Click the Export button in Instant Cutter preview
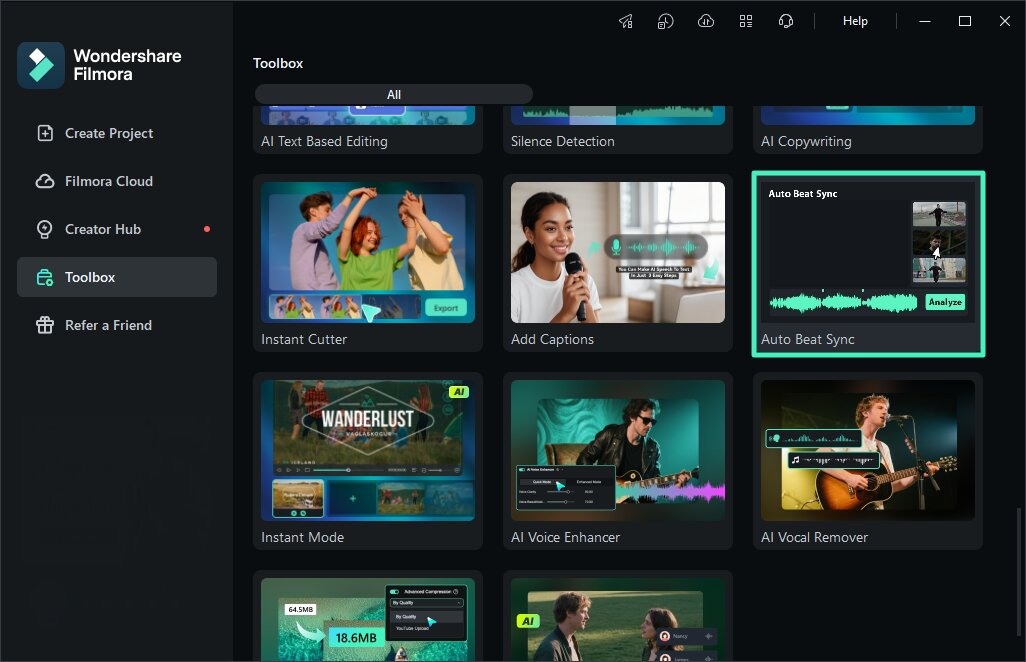1026x662 pixels. point(446,308)
